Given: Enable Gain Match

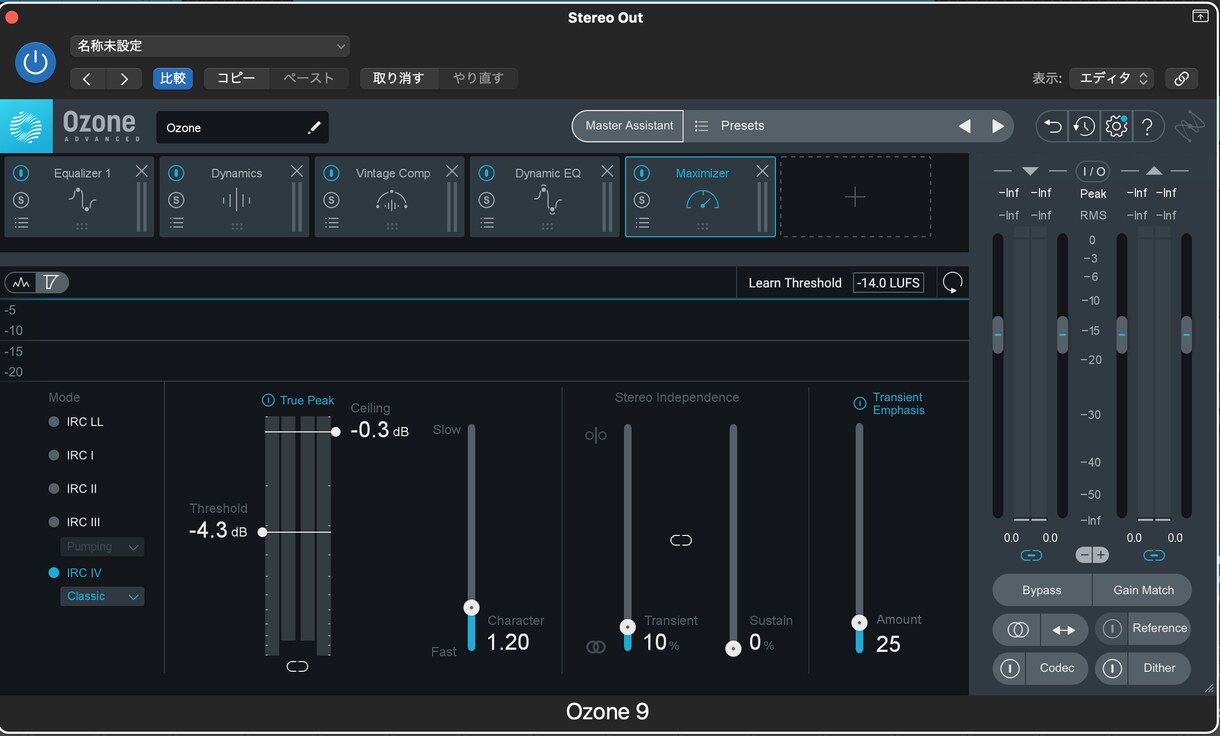Looking at the screenshot, I should (x=1143, y=590).
